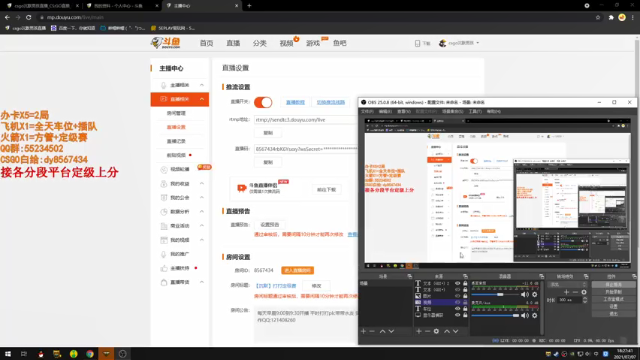Undock the 转场特效 panel
The image size is (640, 360).
pos(586,276)
